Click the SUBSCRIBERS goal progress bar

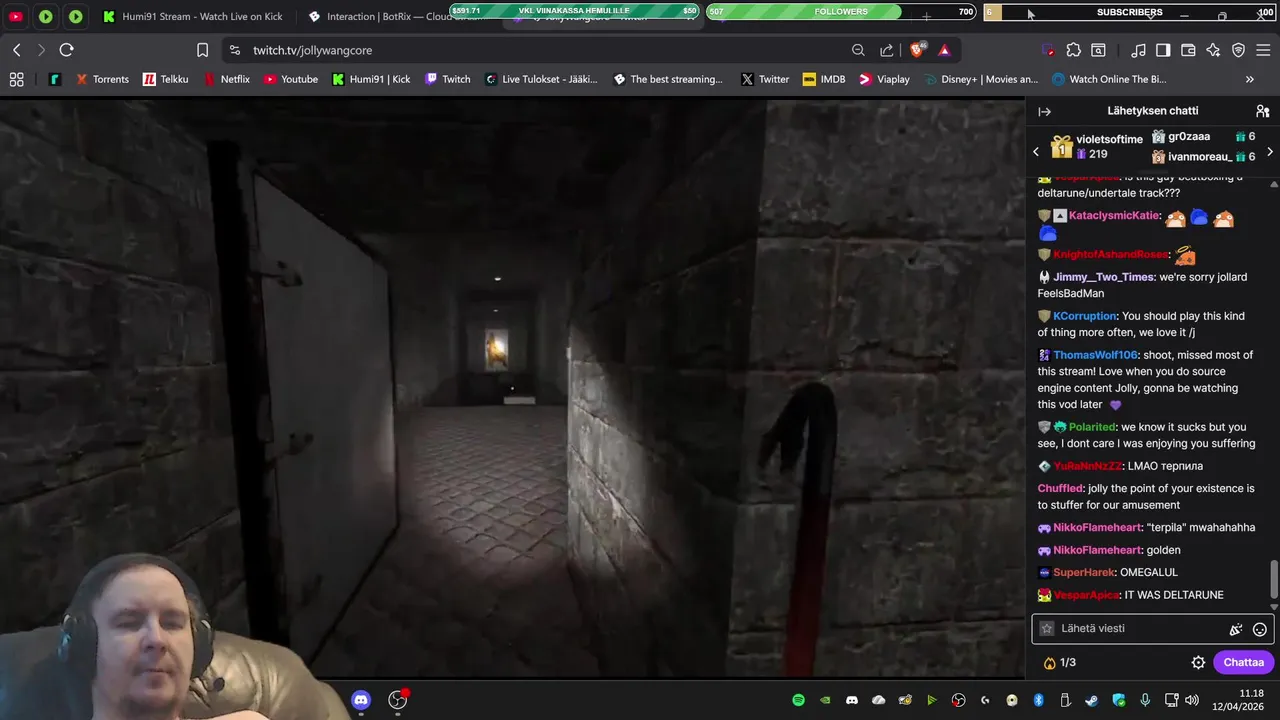click(x=1130, y=12)
